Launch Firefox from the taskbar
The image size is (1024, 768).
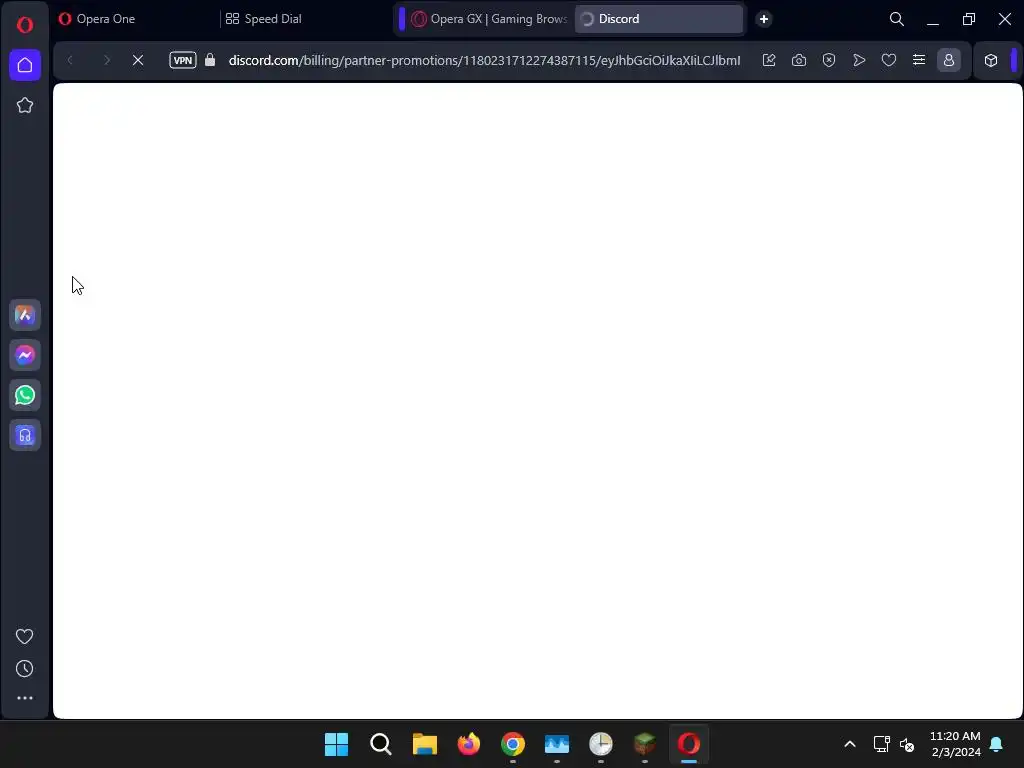pyautogui.click(x=468, y=744)
